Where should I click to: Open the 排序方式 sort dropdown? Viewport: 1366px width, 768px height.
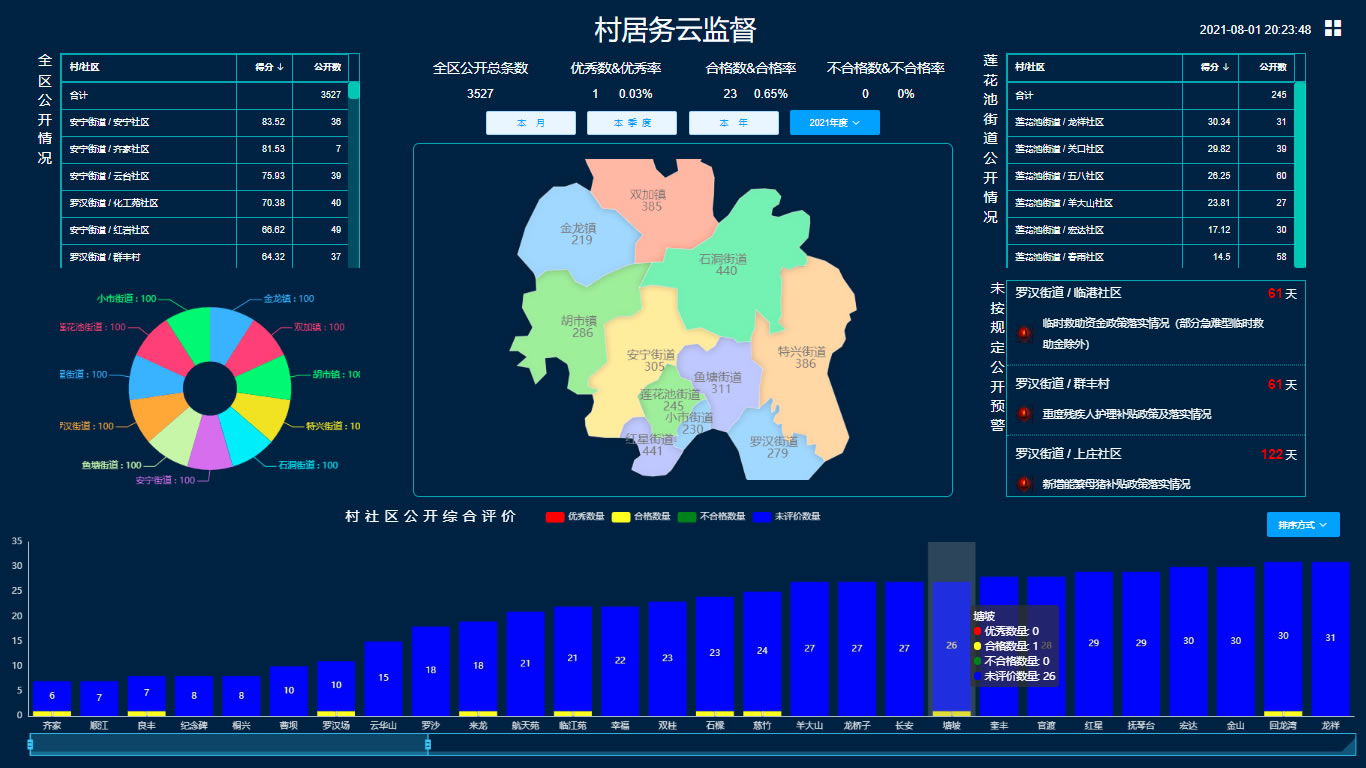tap(1302, 525)
